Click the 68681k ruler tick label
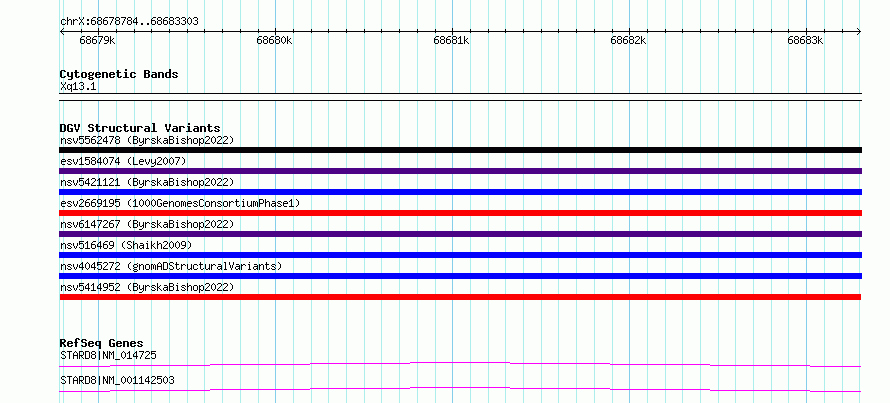 pyautogui.click(x=451, y=40)
